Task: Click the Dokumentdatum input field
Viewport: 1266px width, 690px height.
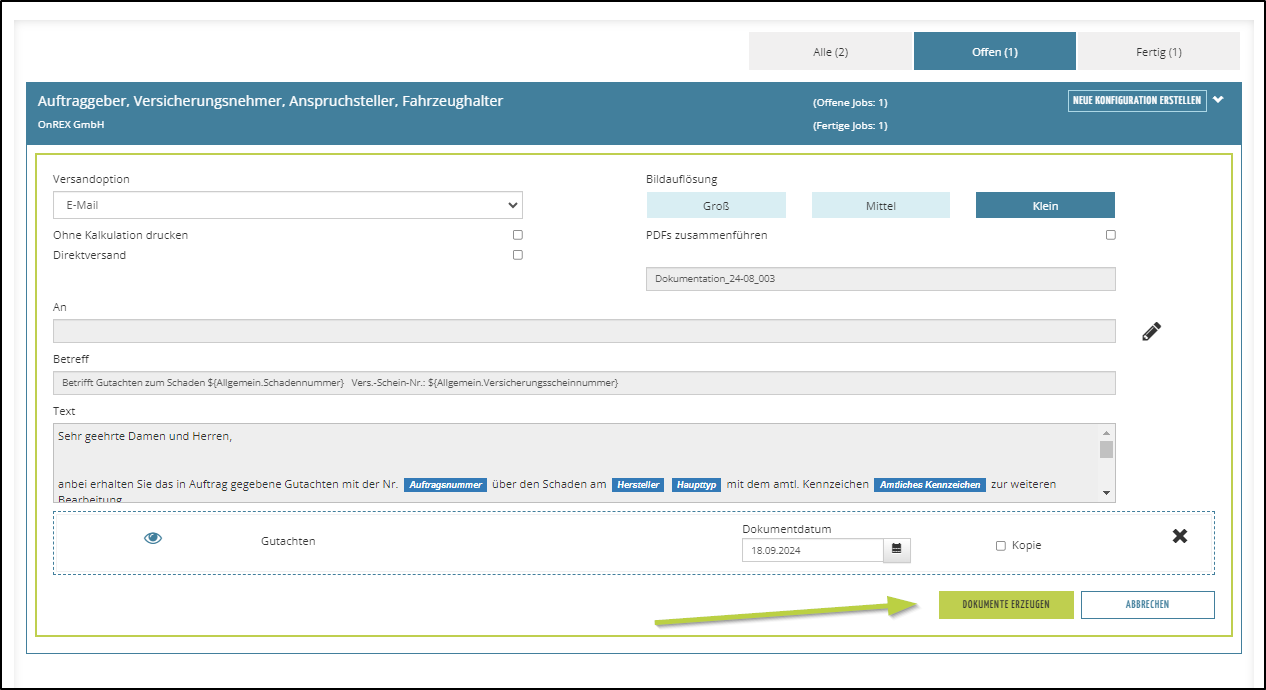Action: [x=812, y=550]
